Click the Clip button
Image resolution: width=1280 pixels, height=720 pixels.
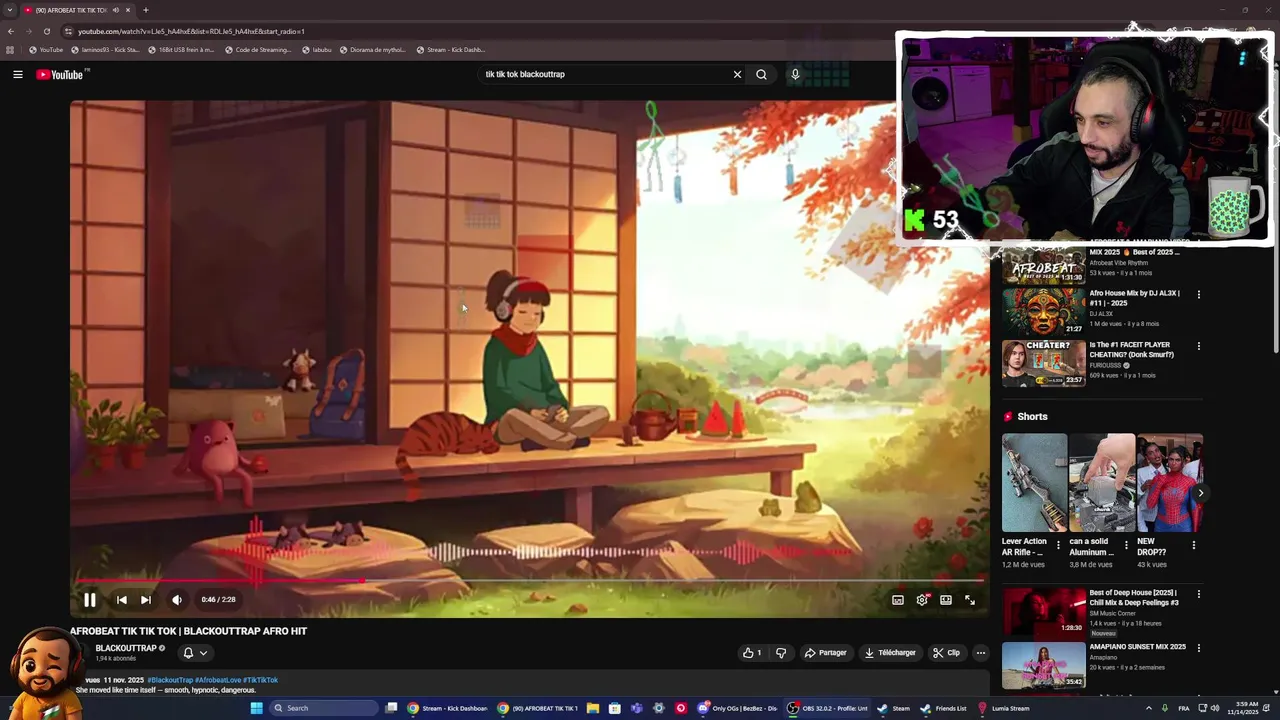pyautogui.click(x=946, y=653)
